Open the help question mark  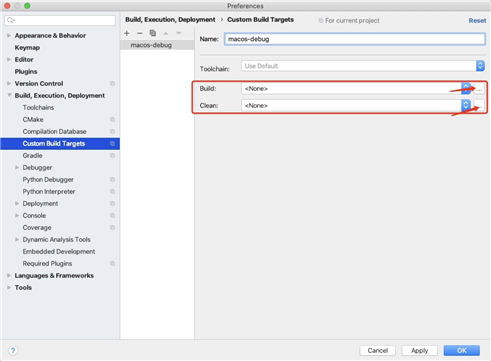[13, 350]
